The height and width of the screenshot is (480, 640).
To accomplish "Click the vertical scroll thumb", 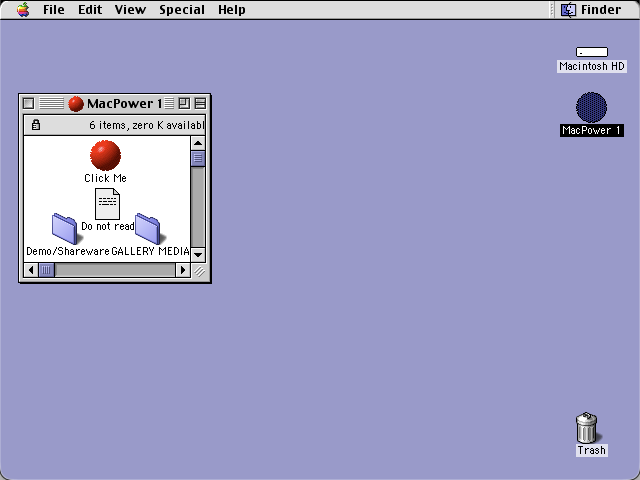I will [198, 158].
